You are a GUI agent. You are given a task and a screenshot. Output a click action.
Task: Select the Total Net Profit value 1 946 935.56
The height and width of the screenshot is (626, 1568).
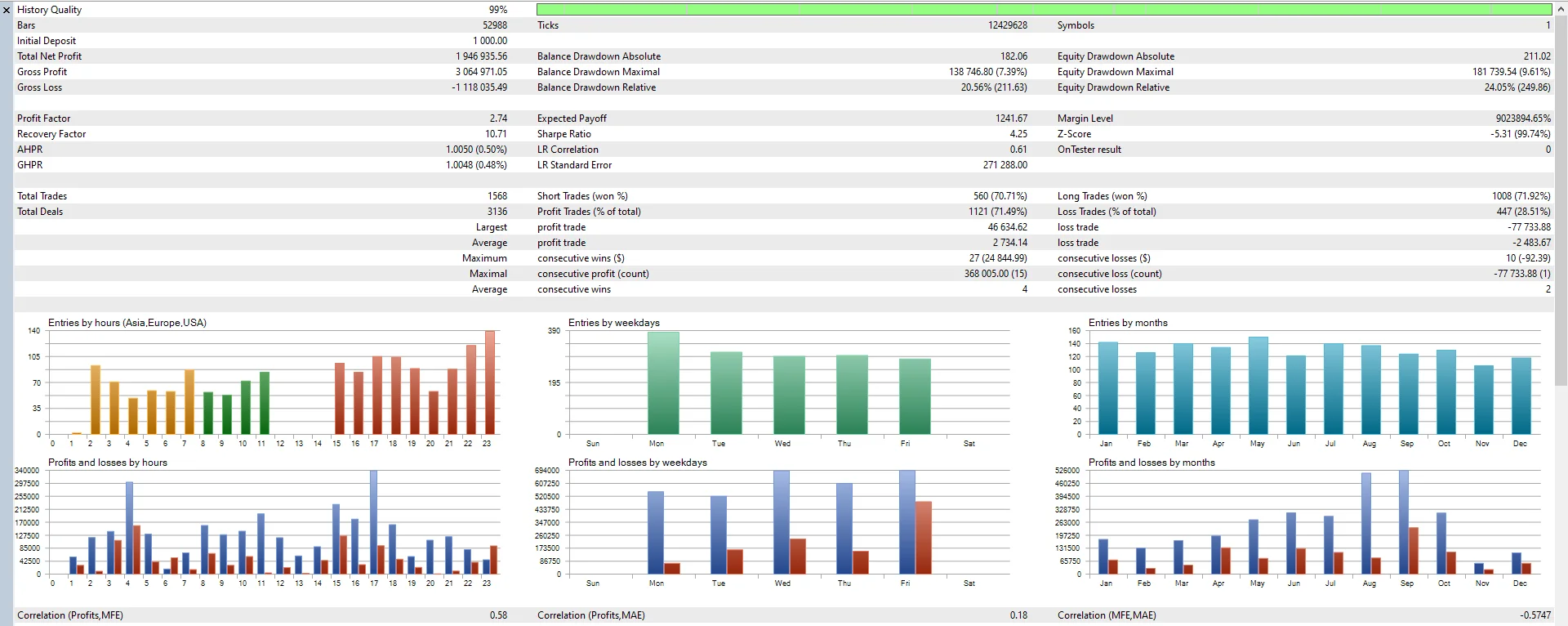(482, 56)
